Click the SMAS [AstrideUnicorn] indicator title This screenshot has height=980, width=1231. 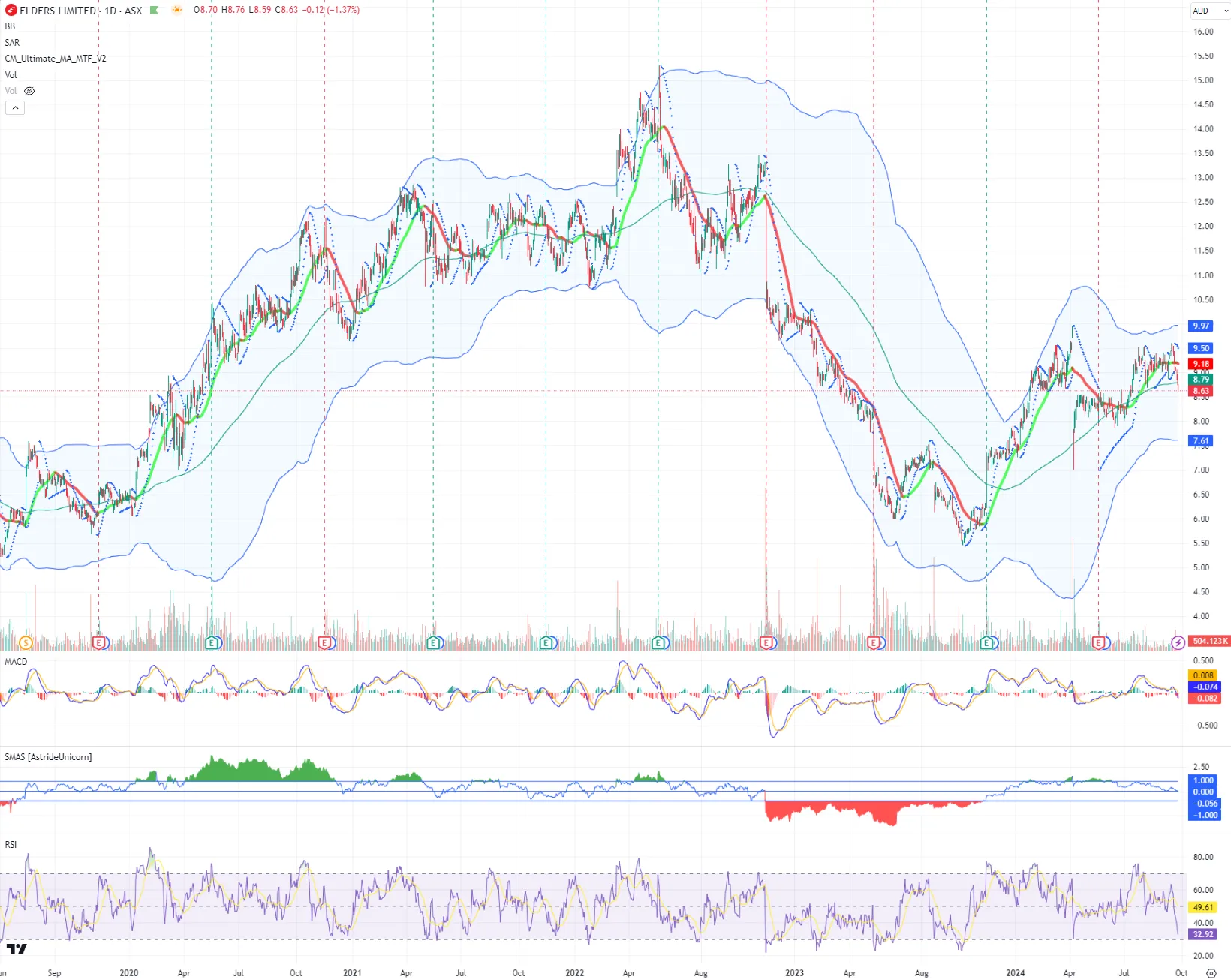[x=48, y=757]
